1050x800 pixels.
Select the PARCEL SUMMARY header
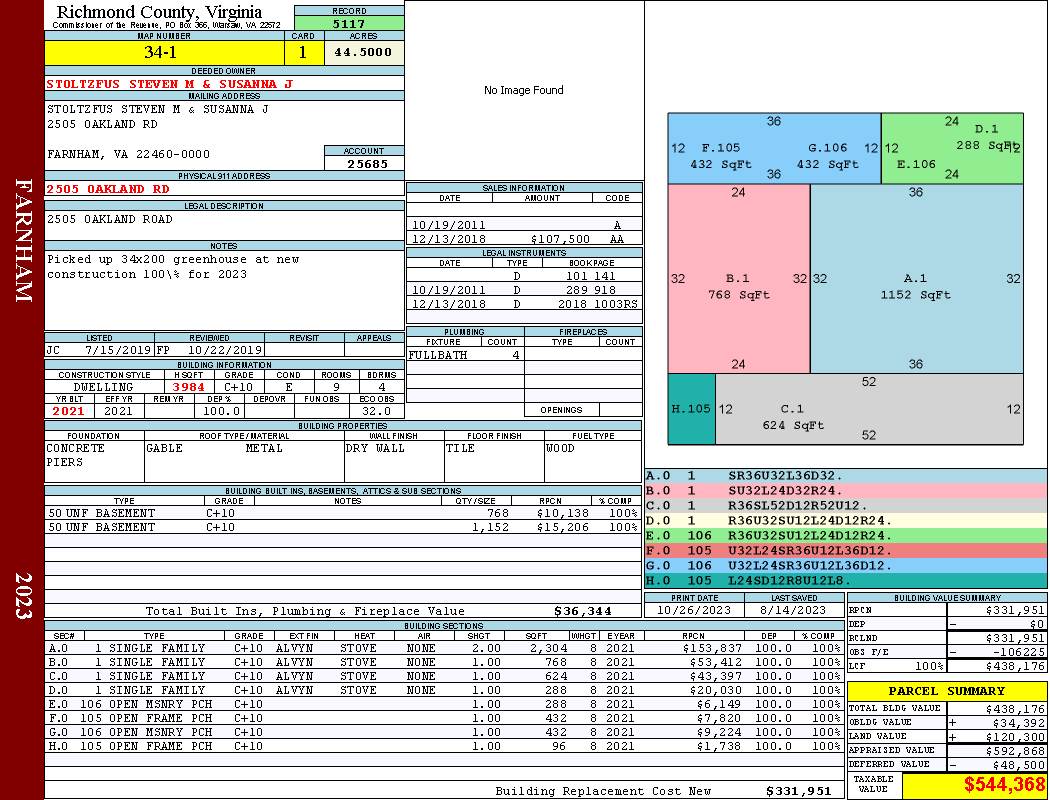click(946, 691)
